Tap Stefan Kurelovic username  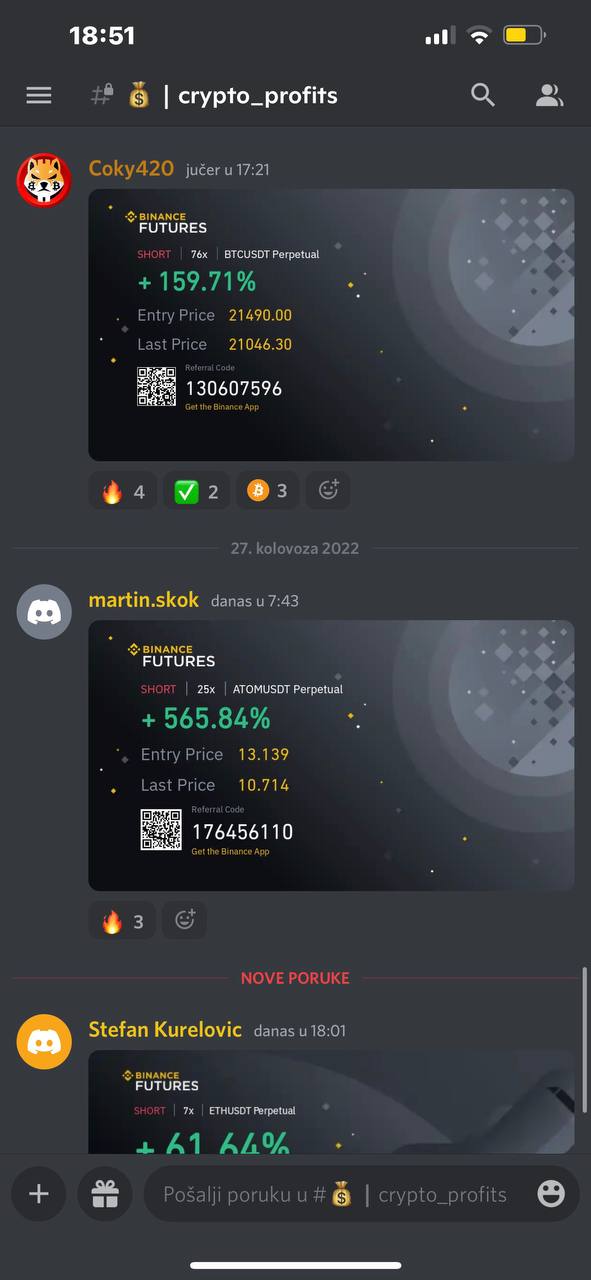pyautogui.click(x=165, y=1029)
